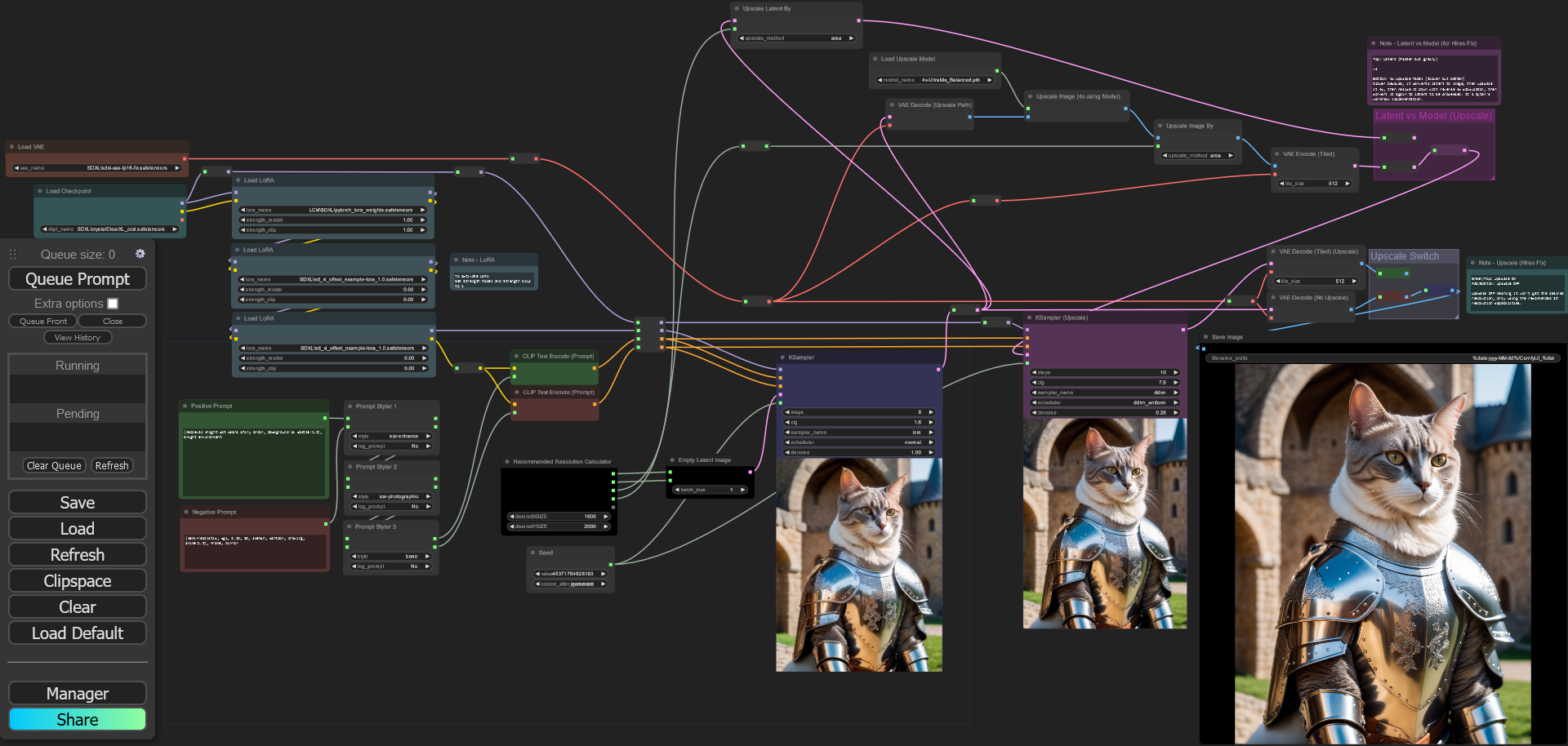Adjust strength_model slider in the LCM LoRA node
The image size is (1568, 746).
coord(332,220)
